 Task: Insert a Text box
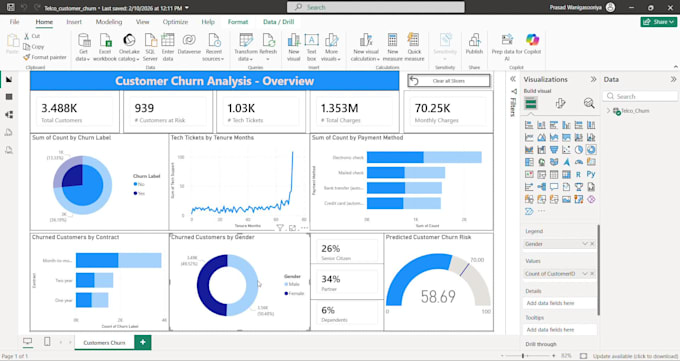[x=311, y=47]
